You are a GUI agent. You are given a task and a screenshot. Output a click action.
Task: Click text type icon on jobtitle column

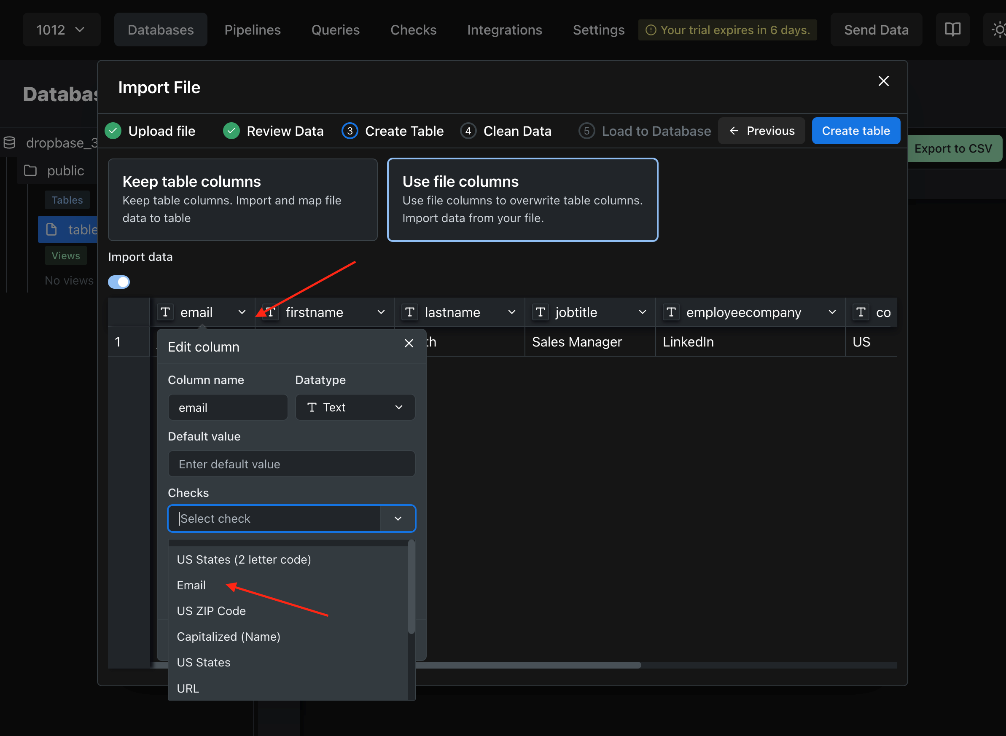(541, 313)
